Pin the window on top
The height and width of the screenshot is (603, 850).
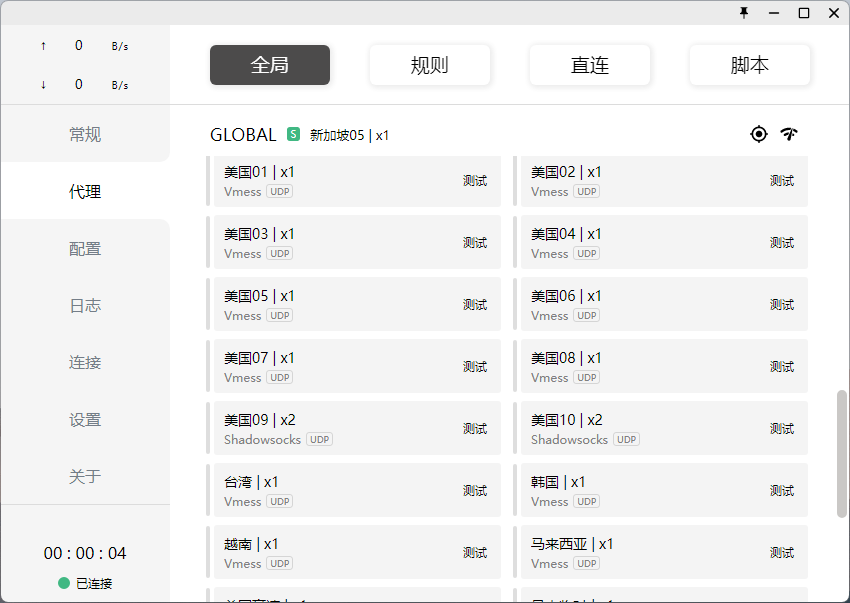coord(744,12)
